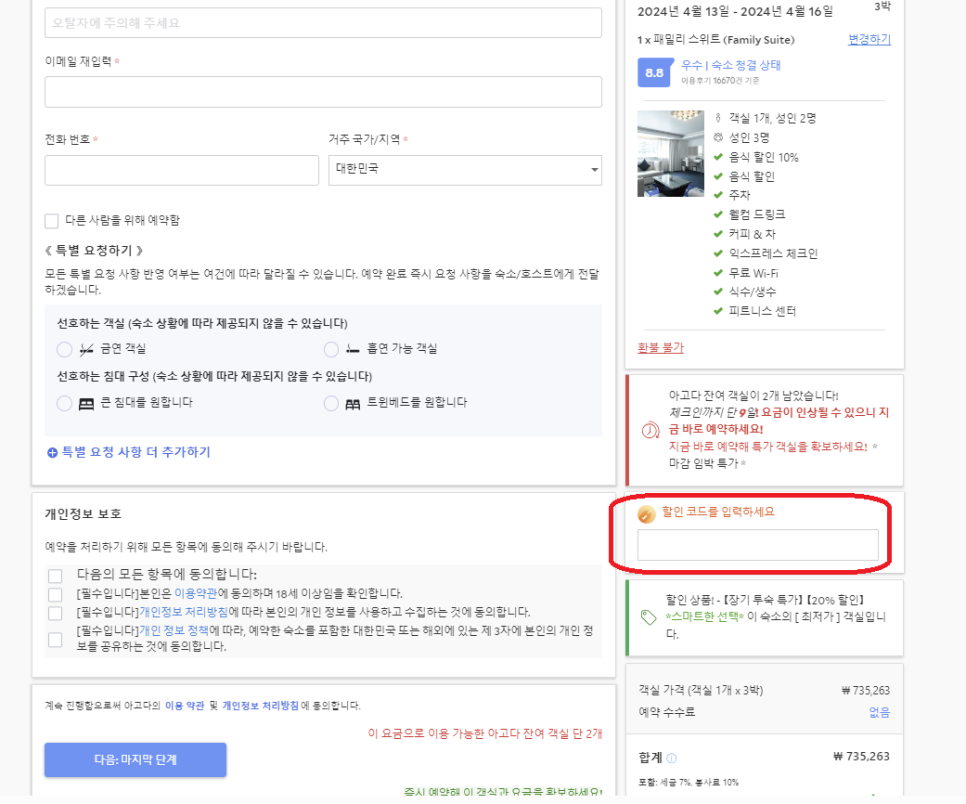The height and width of the screenshot is (804, 966).
Task: Select the 흡연 가능 객실 radio button
Action: [331, 349]
